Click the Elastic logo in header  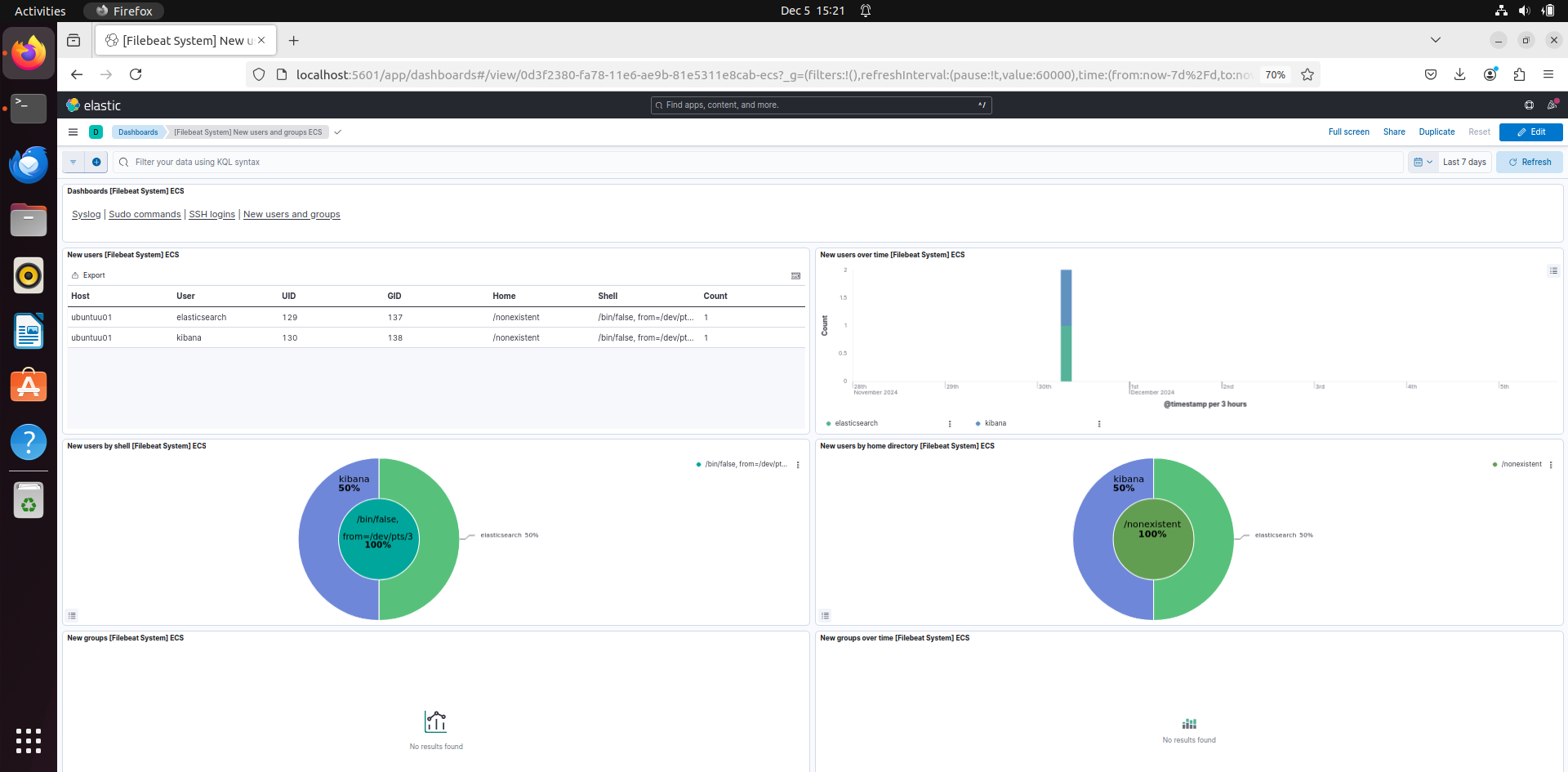[x=93, y=105]
